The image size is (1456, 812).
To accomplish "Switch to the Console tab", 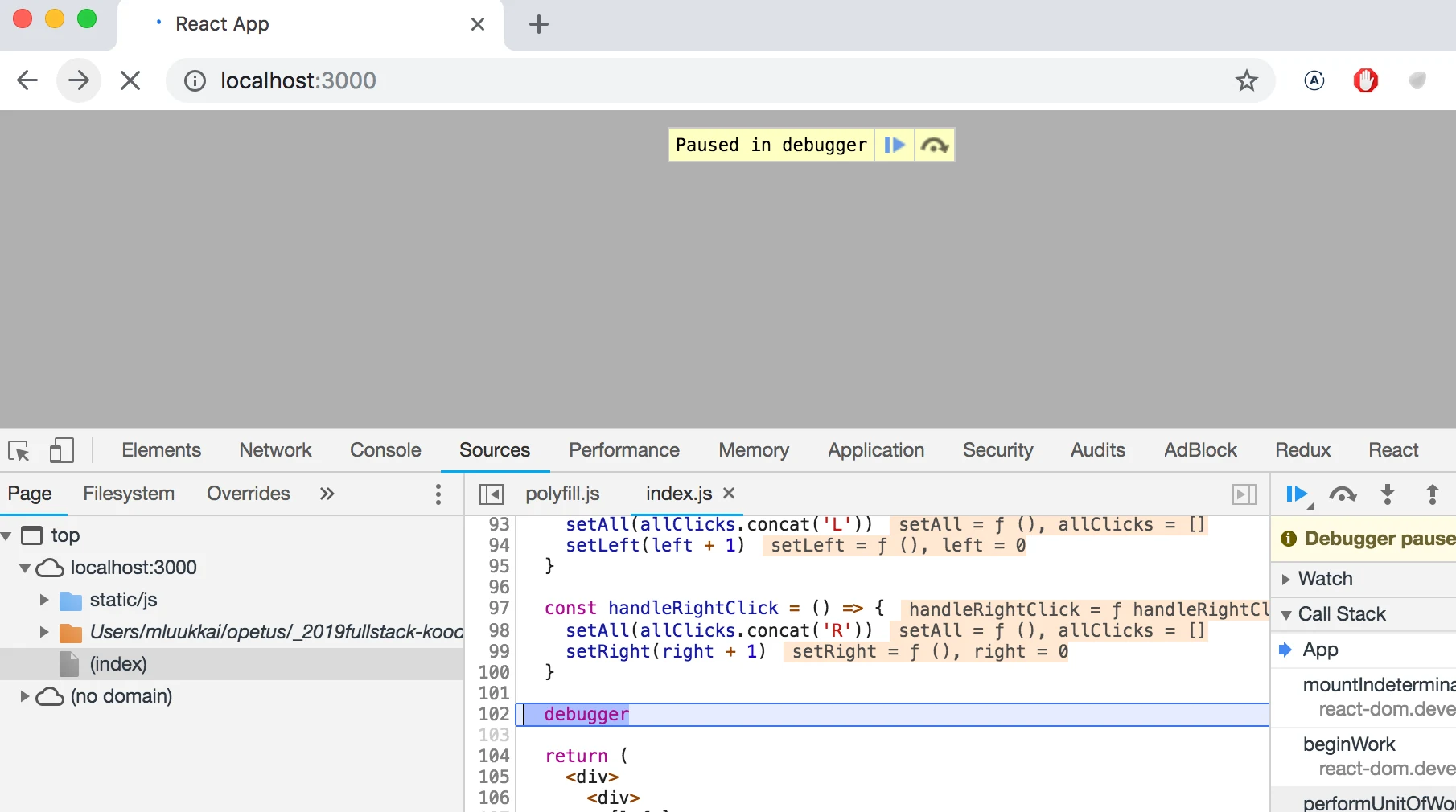I will pos(385,450).
